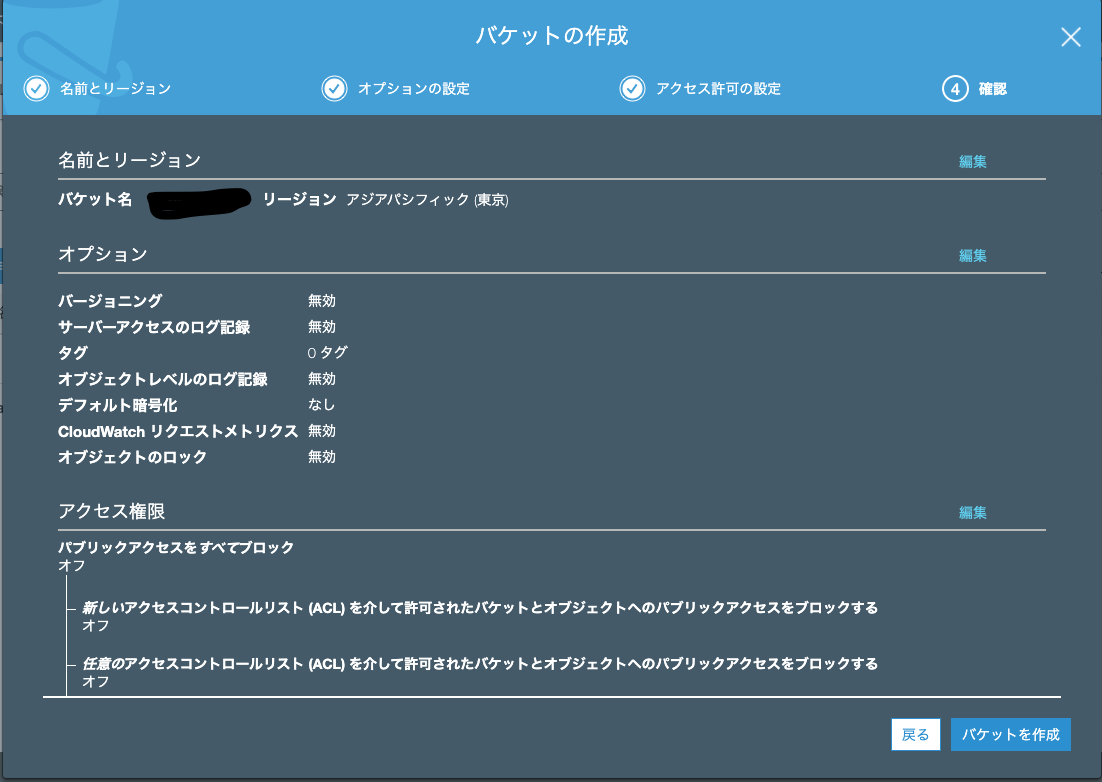Click the checkmark icon beside オプションの設定 step
The image size is (1102, 782).
[334, 89]
